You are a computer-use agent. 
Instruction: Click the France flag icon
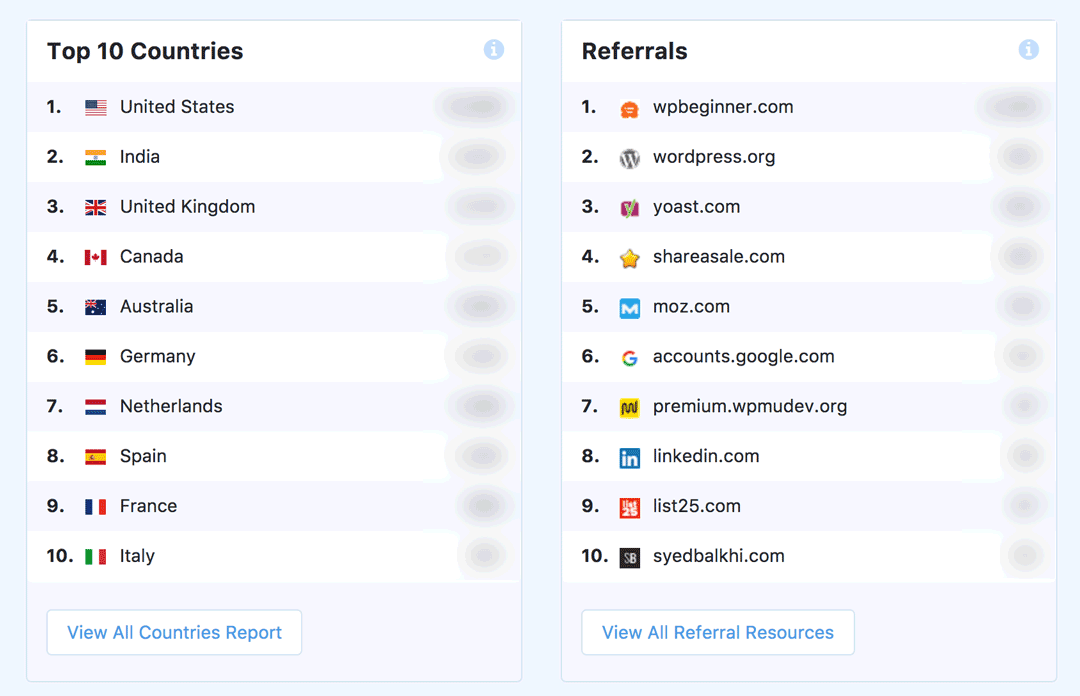tap(96, 507)
